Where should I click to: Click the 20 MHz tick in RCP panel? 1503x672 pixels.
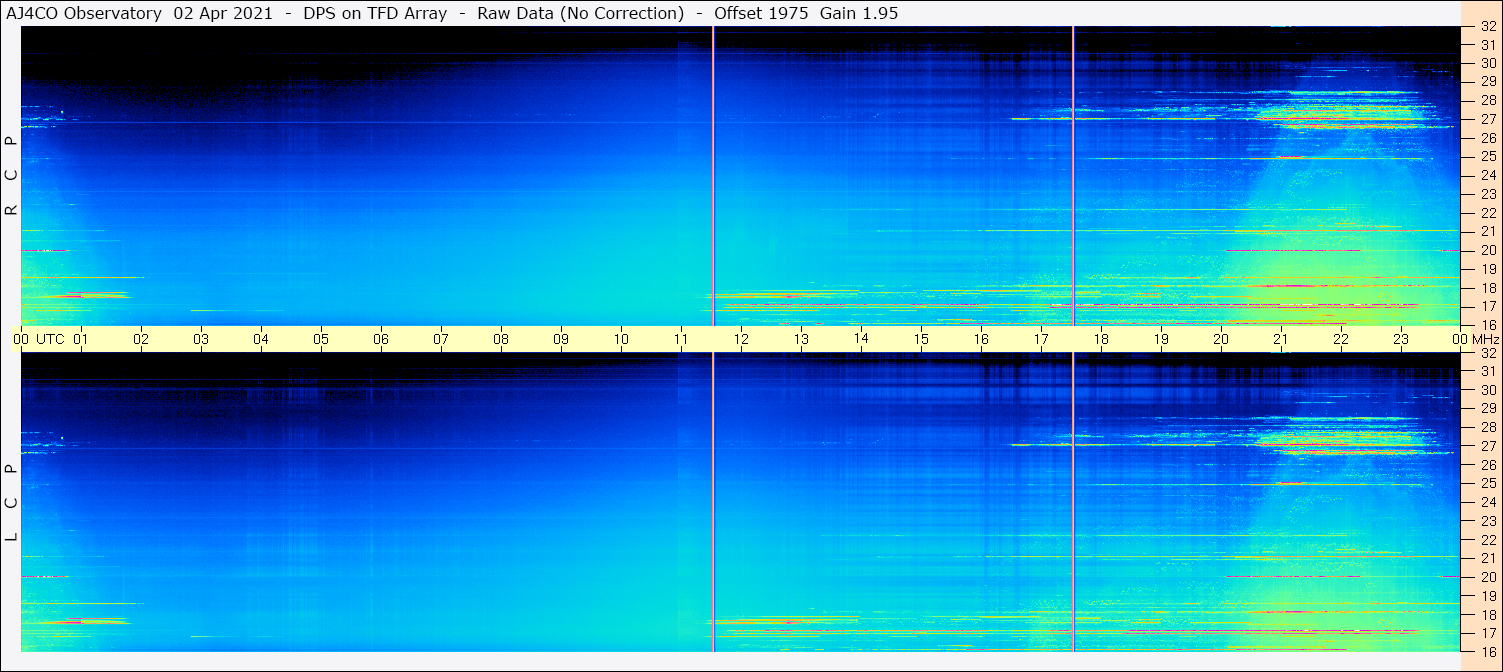pyautogui.click(x=1487, y=250)
